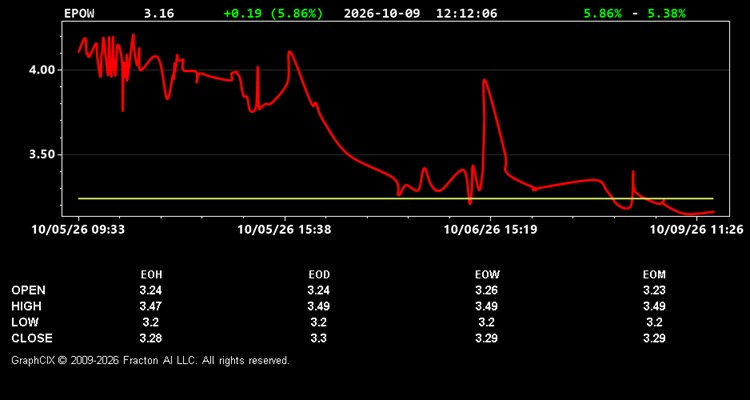
Task: Click the EOM column header
Action: 654,275
